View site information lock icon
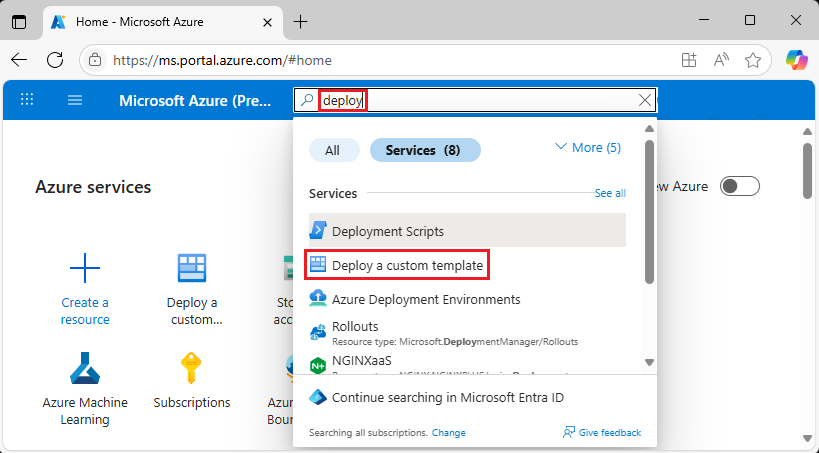This screenshot has height=453, width=819. tap(95, 60)
